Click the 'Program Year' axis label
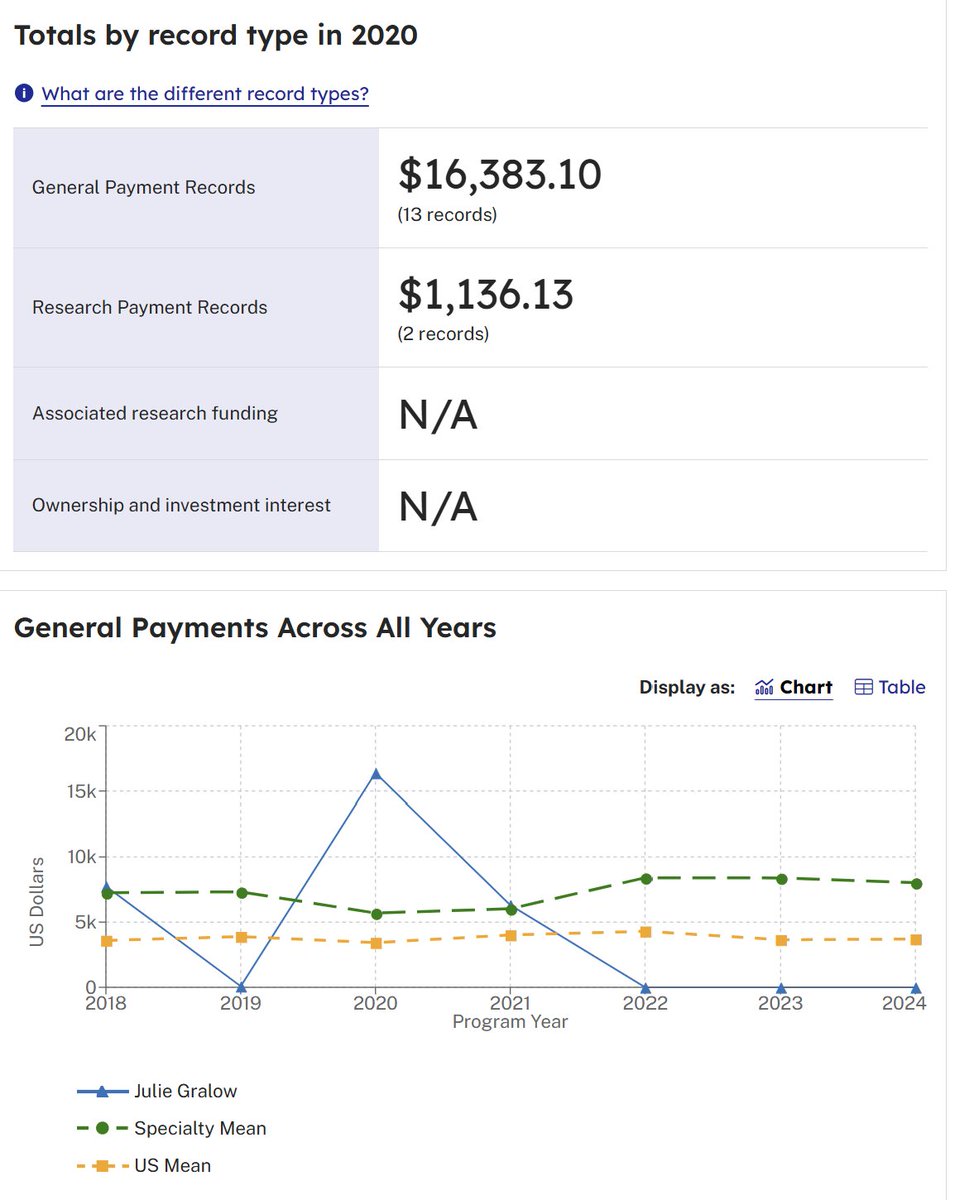The height and width of the screenshot is (1200, 974). coord(510,1022)
